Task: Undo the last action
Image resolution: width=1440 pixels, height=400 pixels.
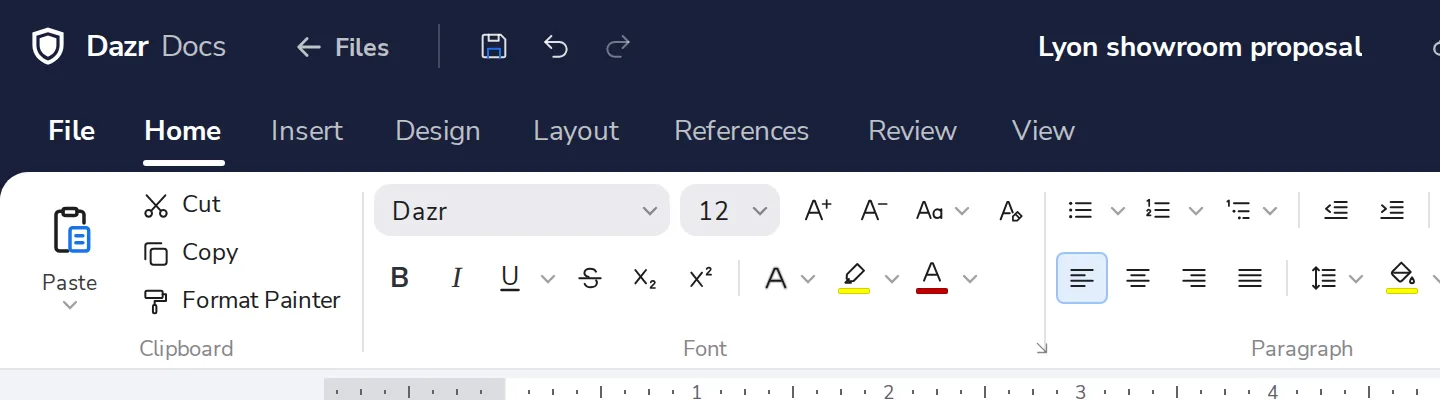Action: [x=556, y=46]
